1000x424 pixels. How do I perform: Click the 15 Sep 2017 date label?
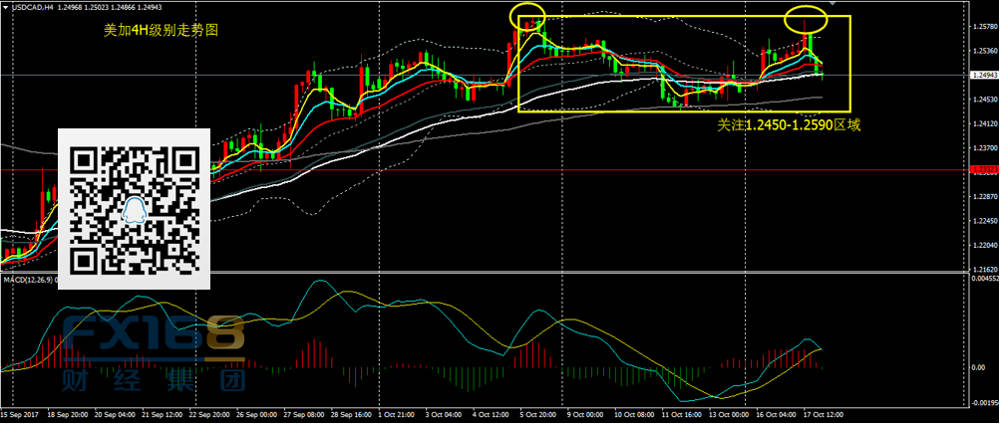[22, 413]
